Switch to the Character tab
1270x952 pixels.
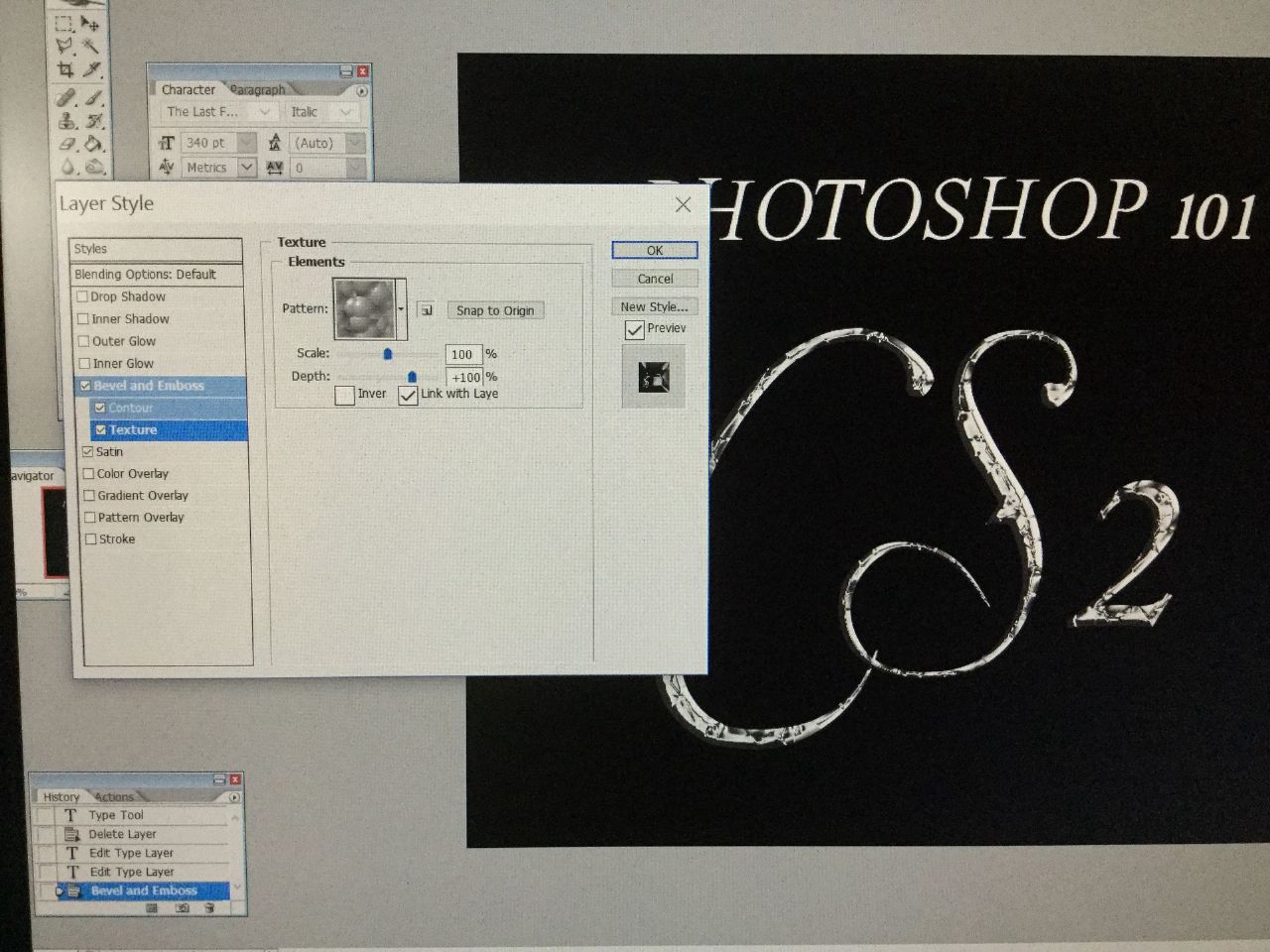click(x=189, y=89)
